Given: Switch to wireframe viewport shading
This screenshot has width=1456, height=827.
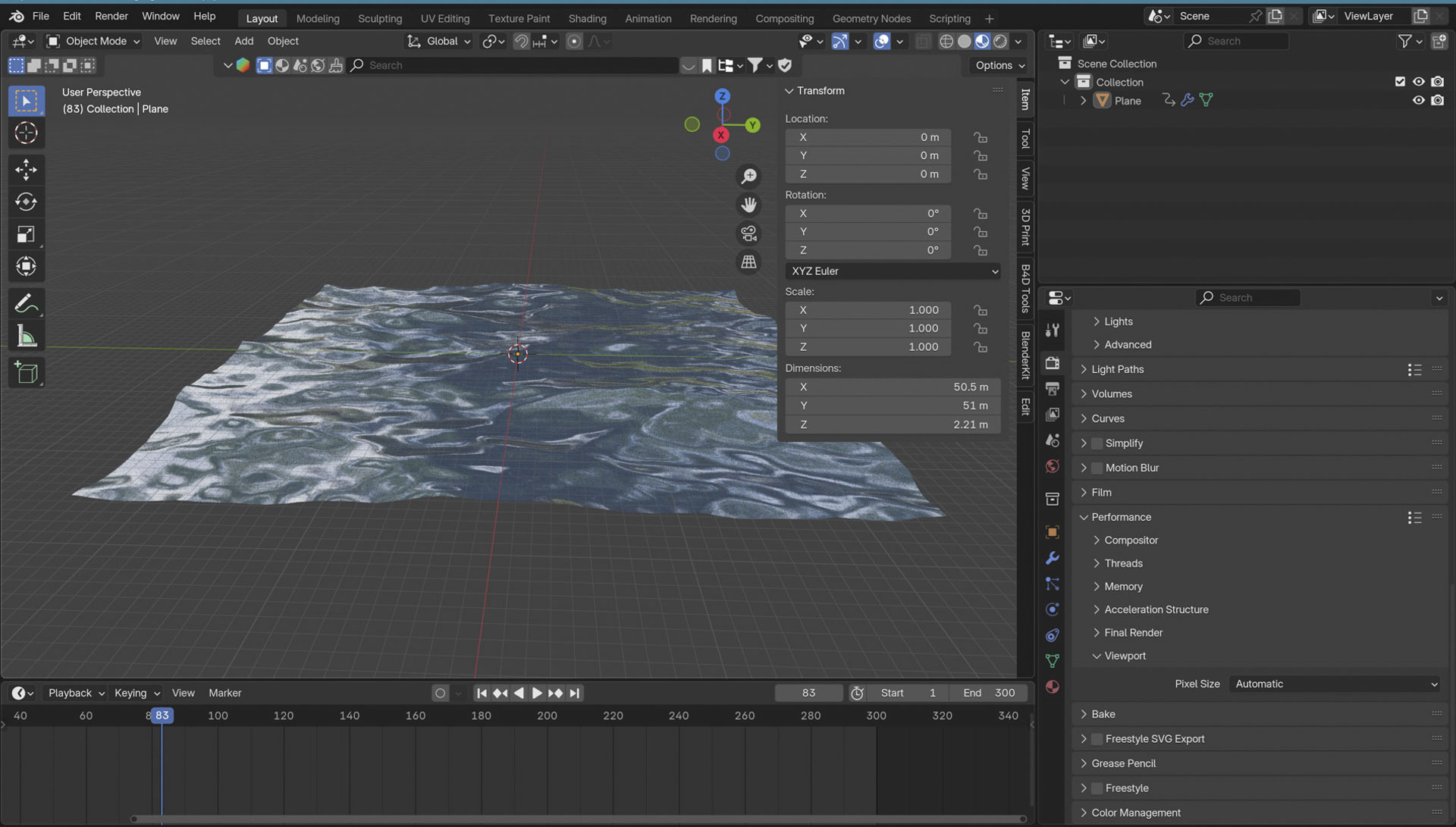Looking at the screenshot, I should point(946,42).
